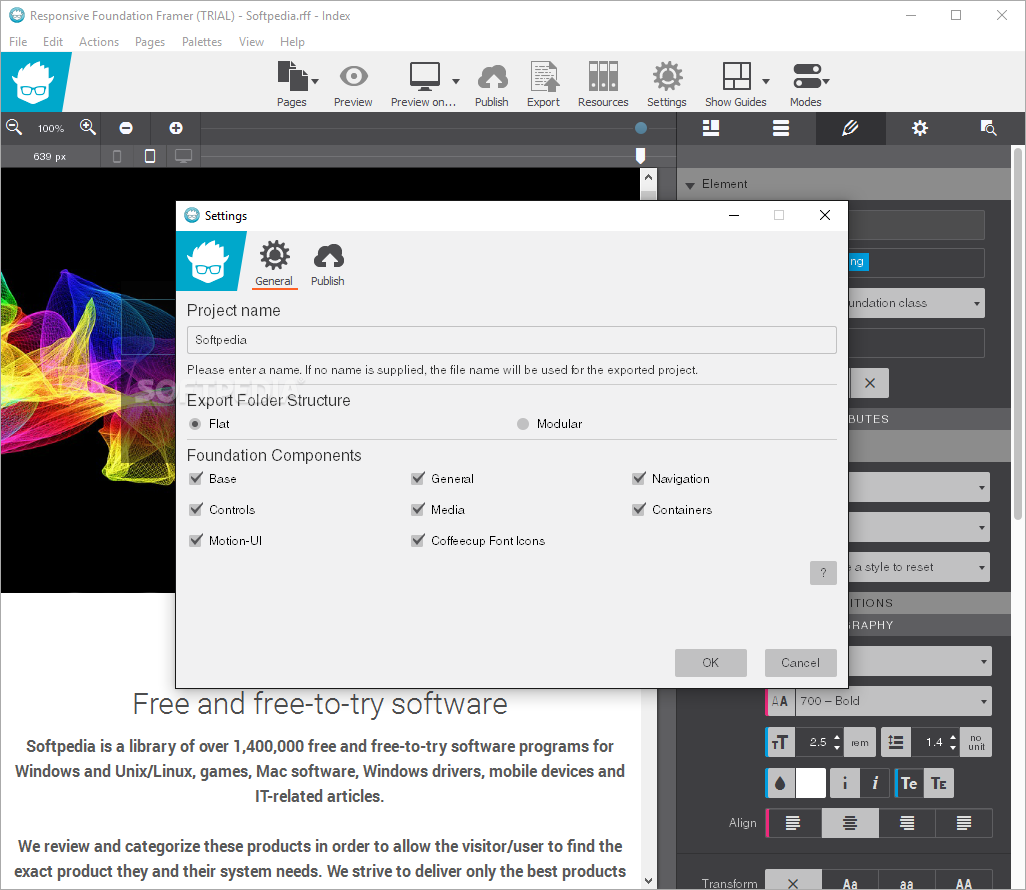Select the desktop device size icon
1026x890 pixels.
183,156
